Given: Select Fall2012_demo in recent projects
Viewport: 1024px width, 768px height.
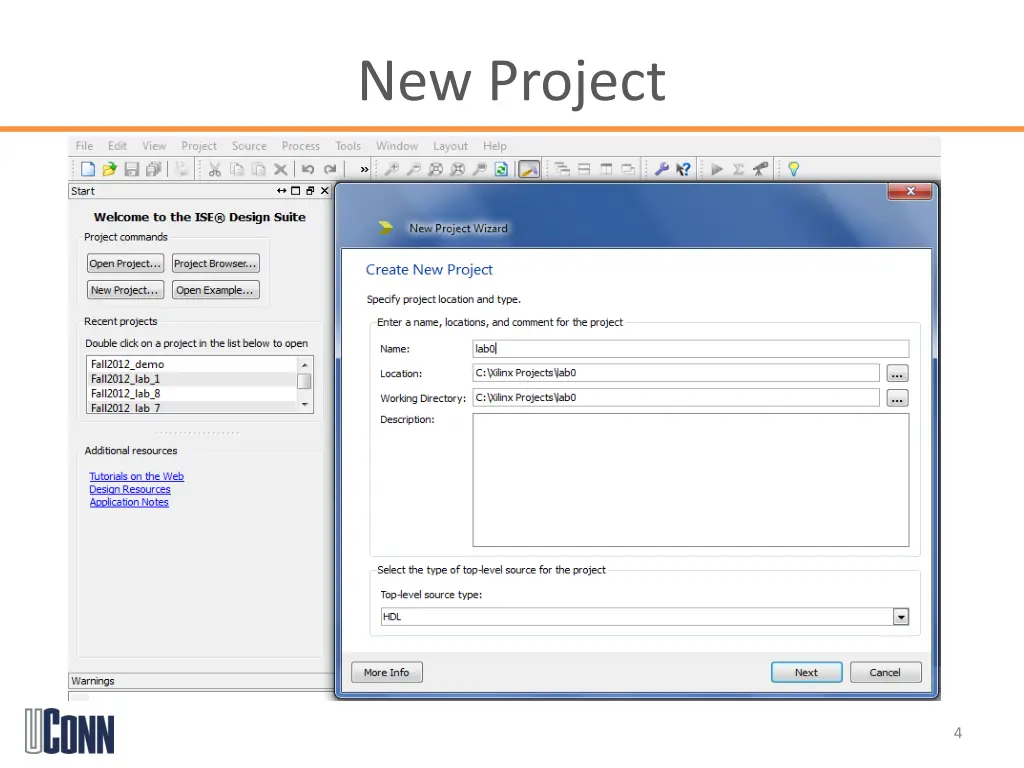Looking at the screenshot, I should (x=192, y=364).
